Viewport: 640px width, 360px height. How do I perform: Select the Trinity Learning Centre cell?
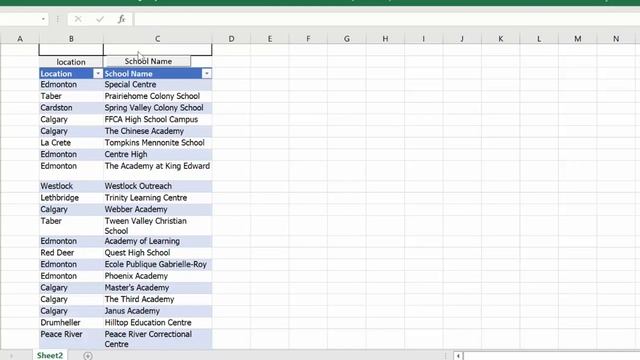point(158,198)
